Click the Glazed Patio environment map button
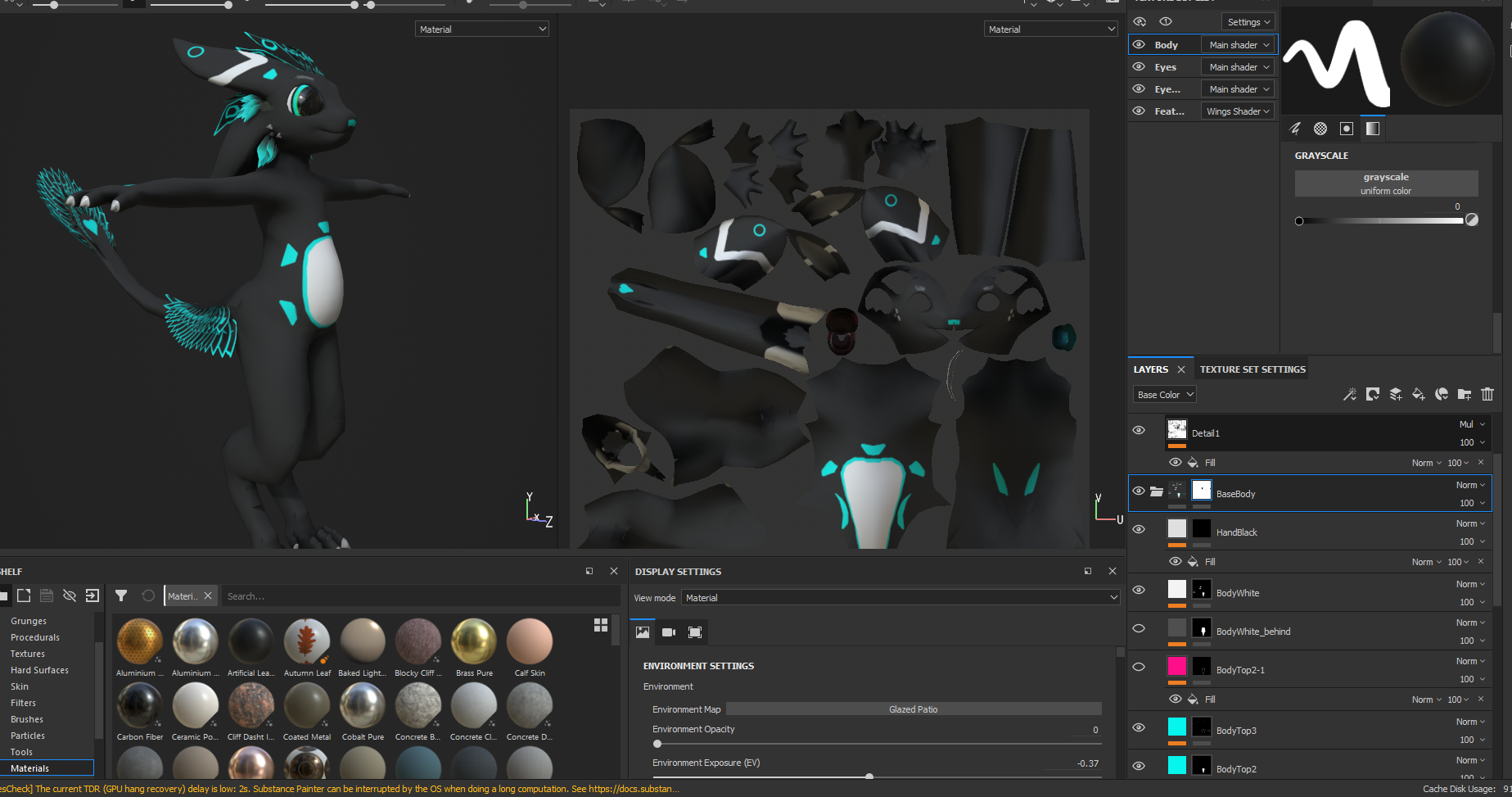The height and width of the screenshot is (797, 1512). tap(914, 709)
